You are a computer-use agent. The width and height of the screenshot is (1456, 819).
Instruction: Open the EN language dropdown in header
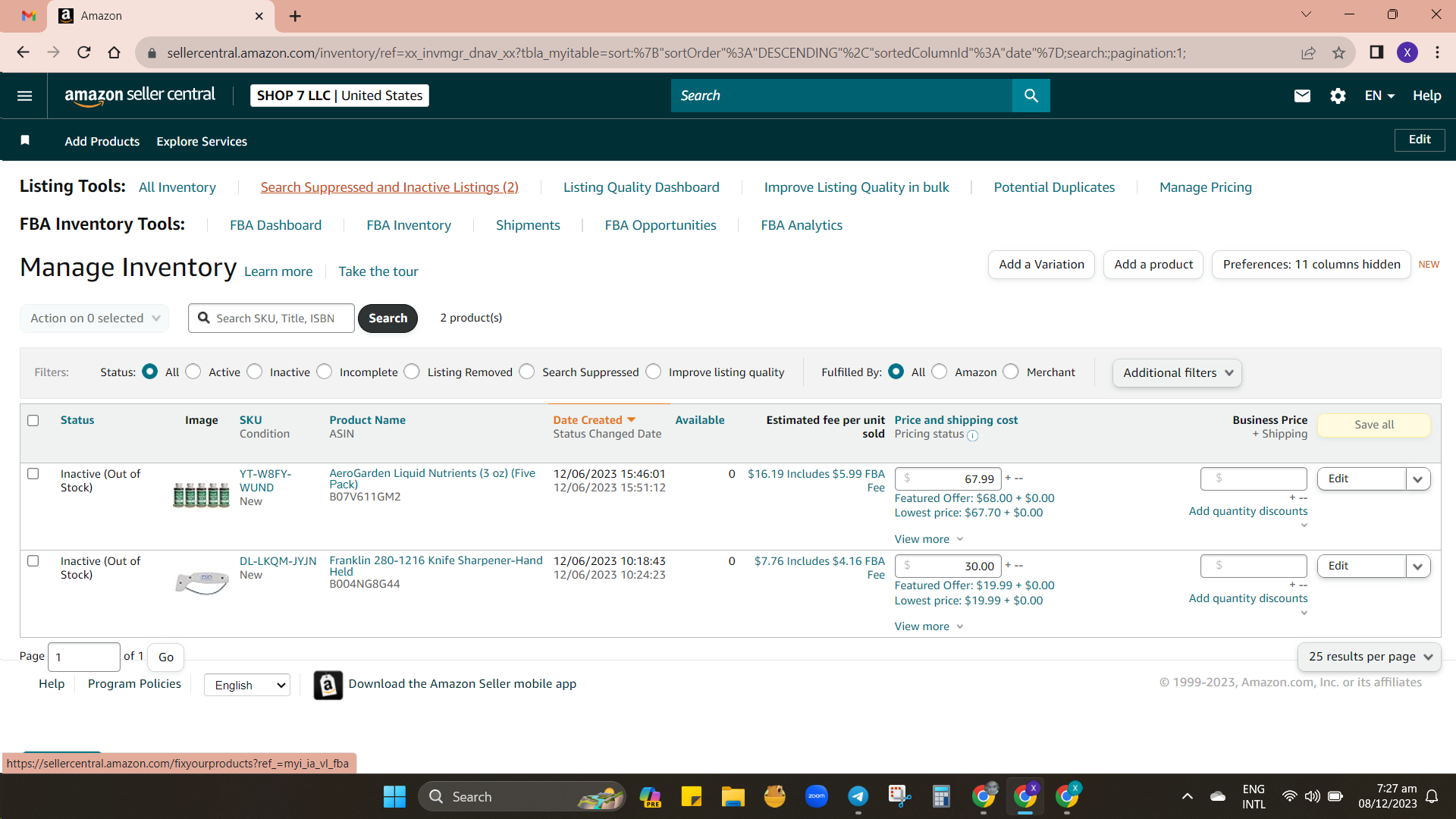coord(1379,96)
